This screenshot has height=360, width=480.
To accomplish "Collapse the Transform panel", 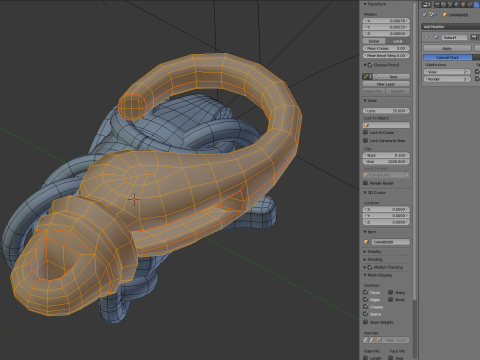I will [365, 4].
